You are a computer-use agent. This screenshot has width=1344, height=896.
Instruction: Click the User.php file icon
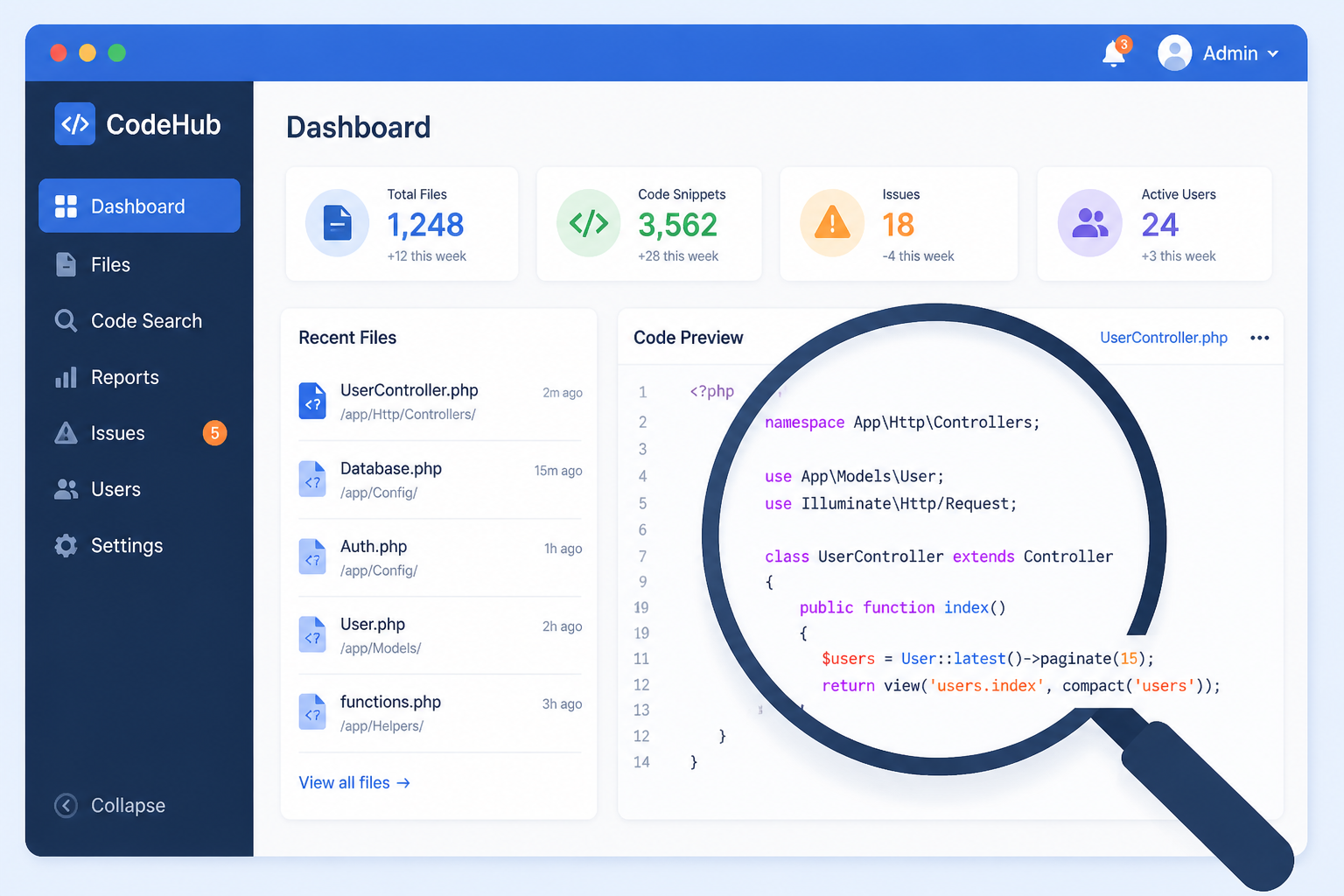(x=312, y=634)
